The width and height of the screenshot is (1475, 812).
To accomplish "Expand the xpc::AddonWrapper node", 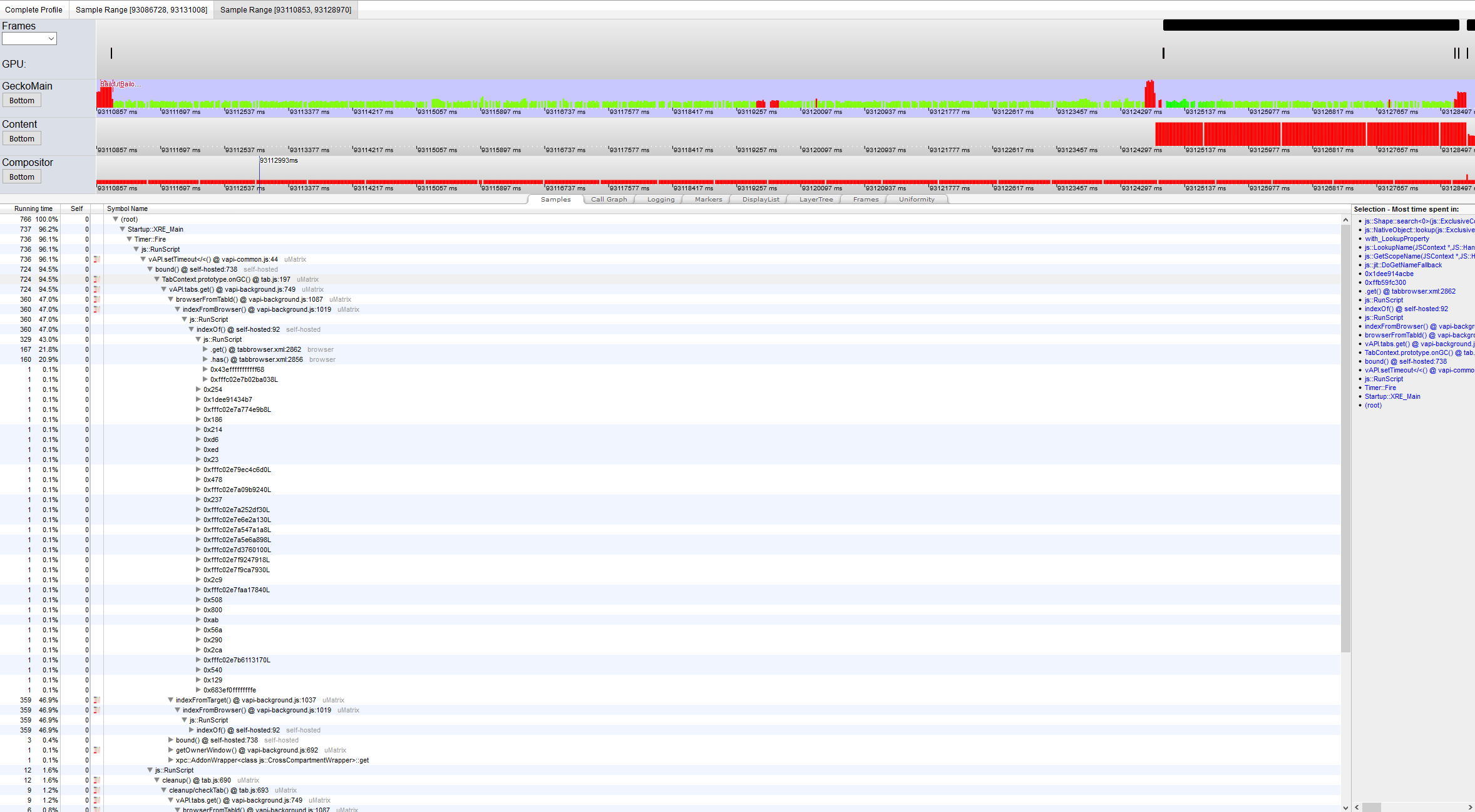I will click(170, 760).
